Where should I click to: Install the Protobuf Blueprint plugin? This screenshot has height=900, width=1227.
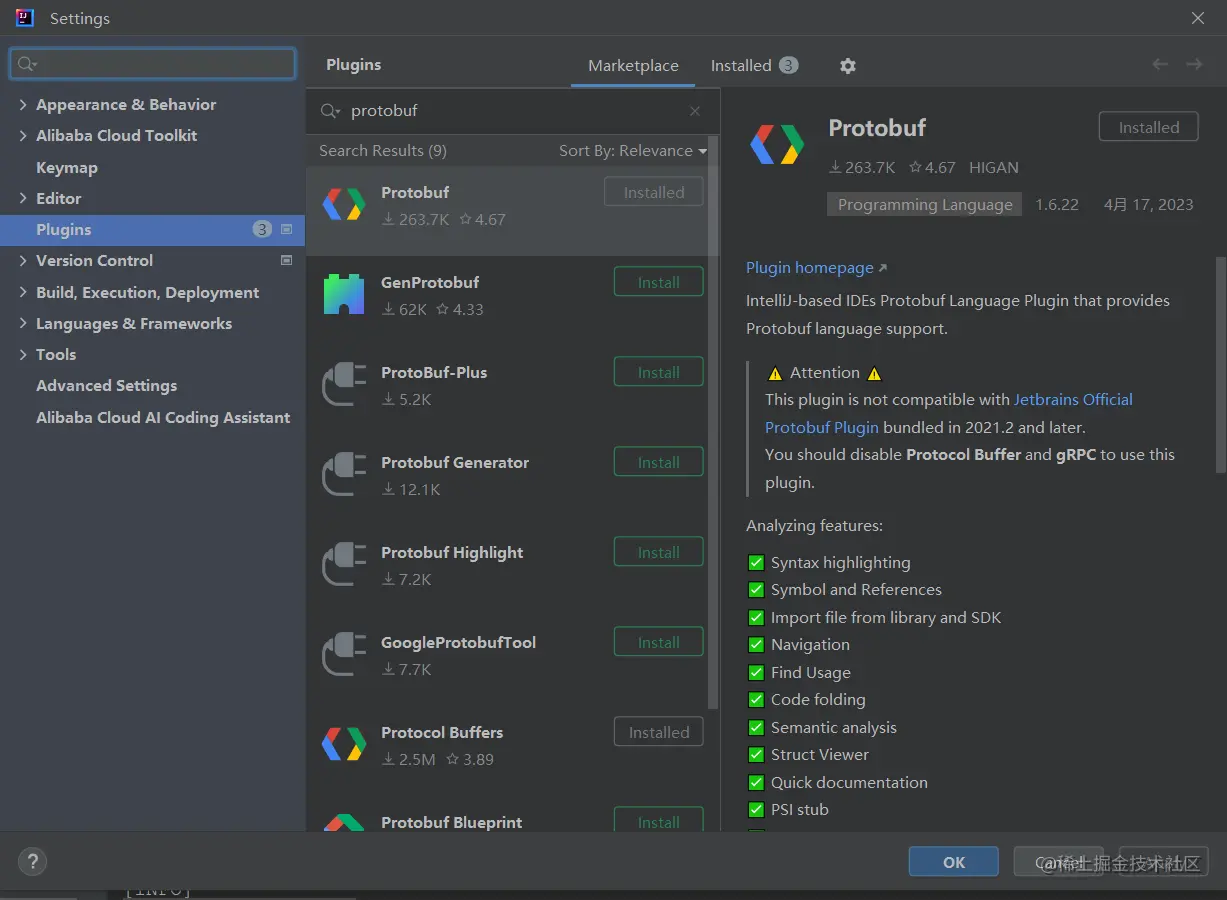coord(658,820)
